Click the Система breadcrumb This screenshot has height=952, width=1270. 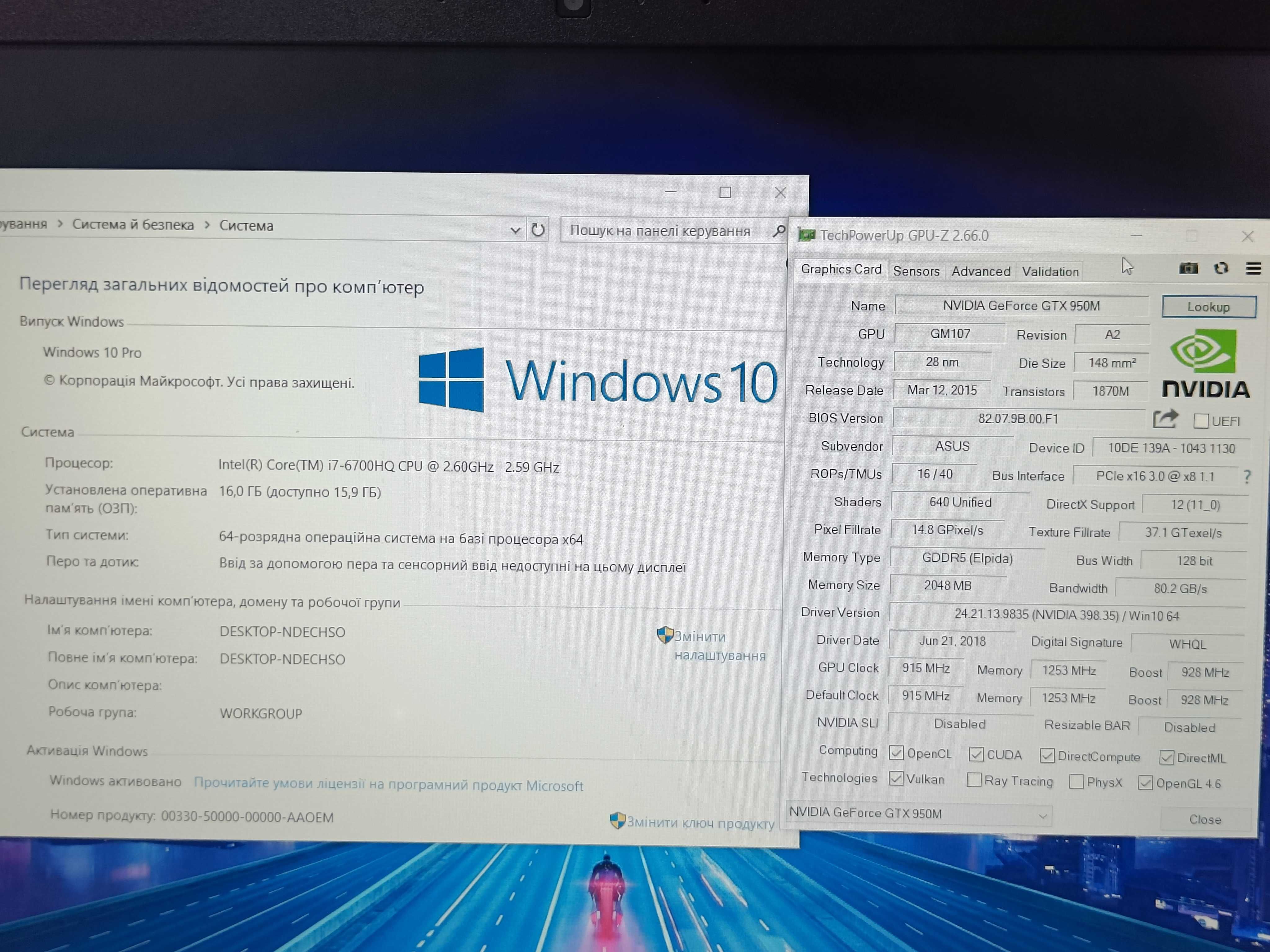click(x=246, y=226)
